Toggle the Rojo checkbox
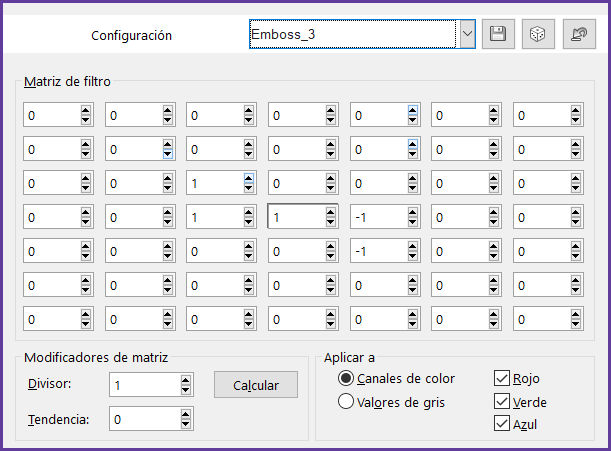 pos(502,378)
